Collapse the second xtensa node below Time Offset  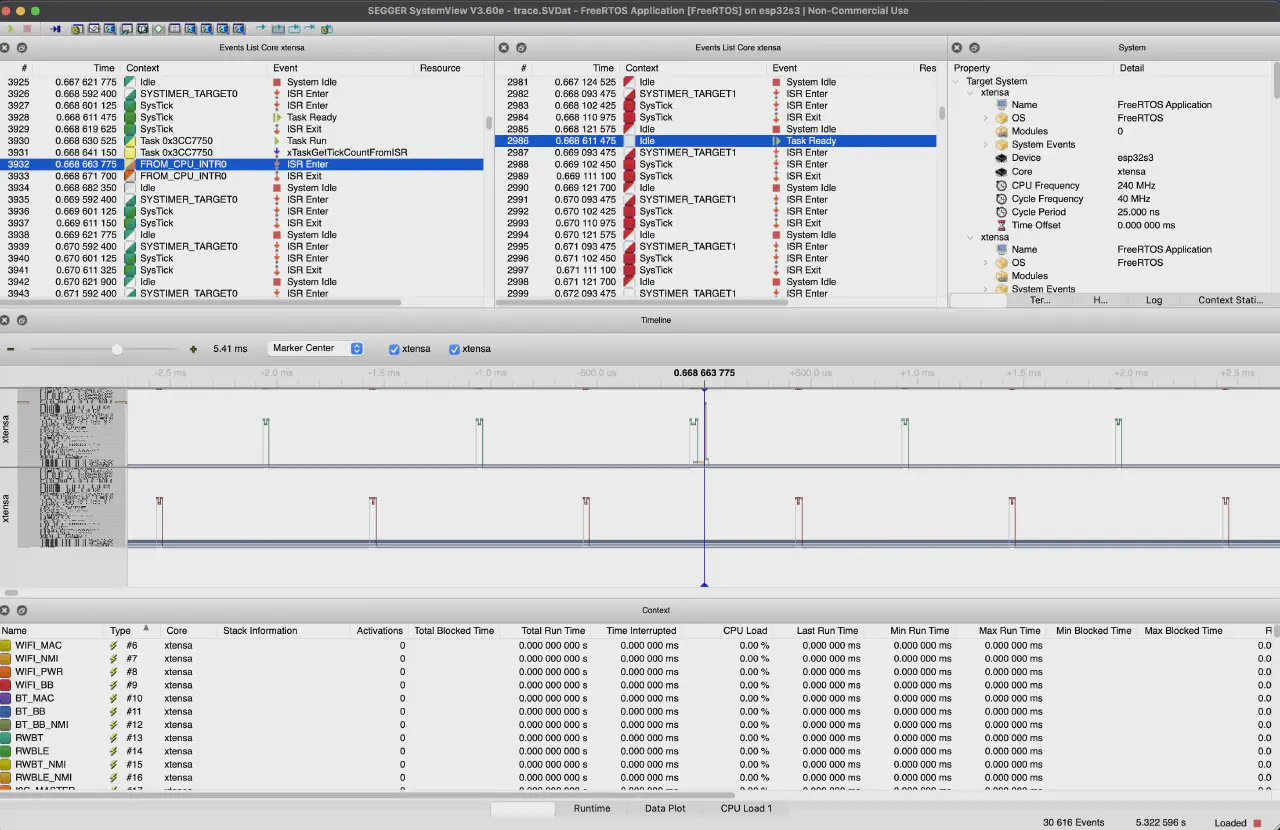pos(971,237)
